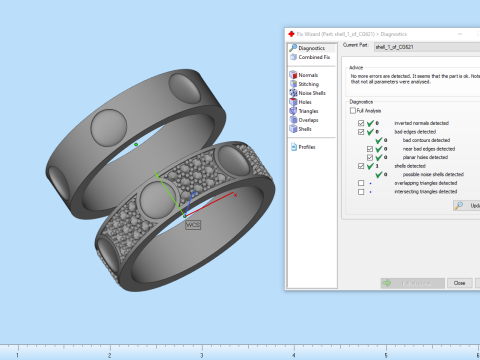Image resolution: width=480 pixels, height=360 pixels.
Task: Minimize the Fix Wizard dialog
Action: (460, 34)
